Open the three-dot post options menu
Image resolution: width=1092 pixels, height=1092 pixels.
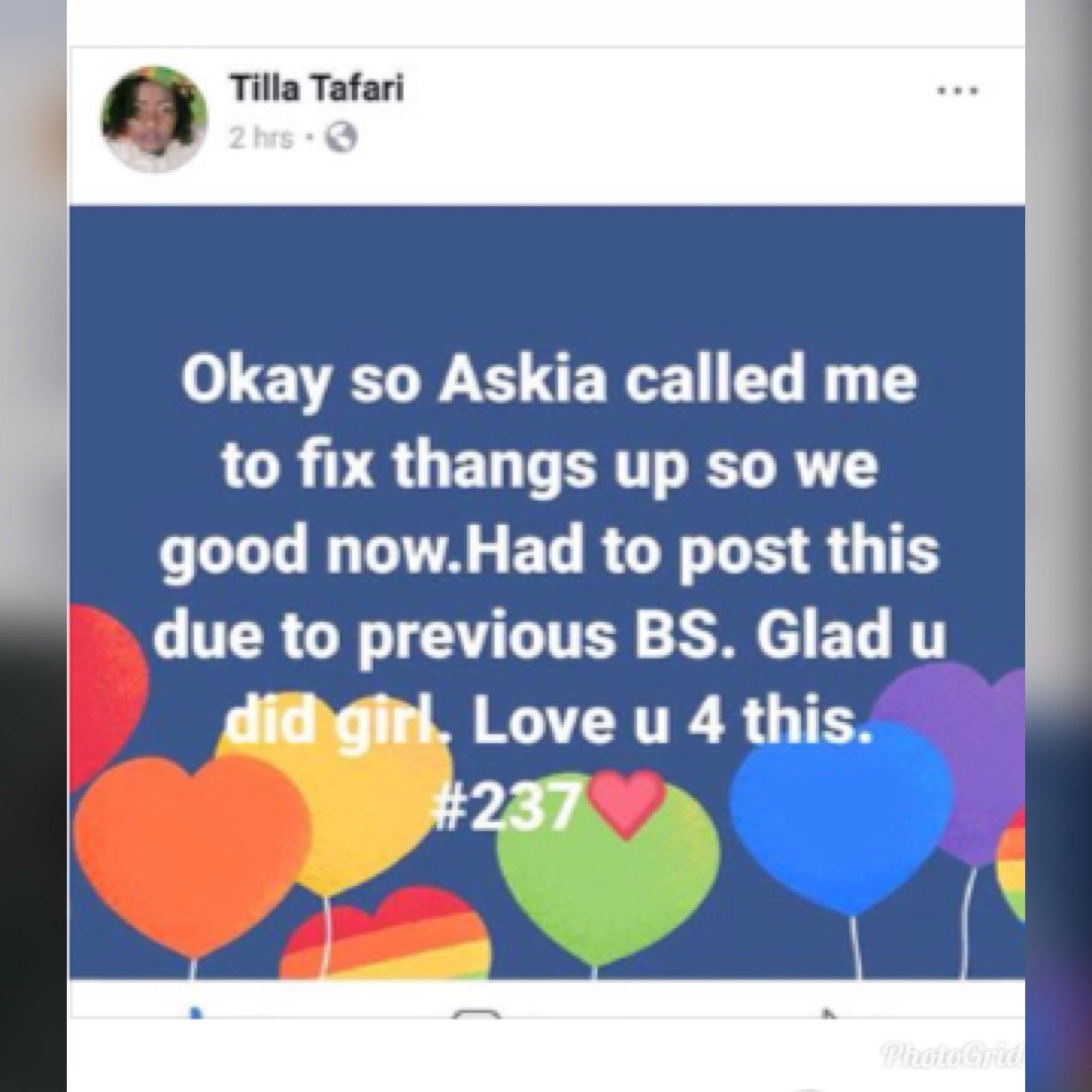click(x=959, y=91)
